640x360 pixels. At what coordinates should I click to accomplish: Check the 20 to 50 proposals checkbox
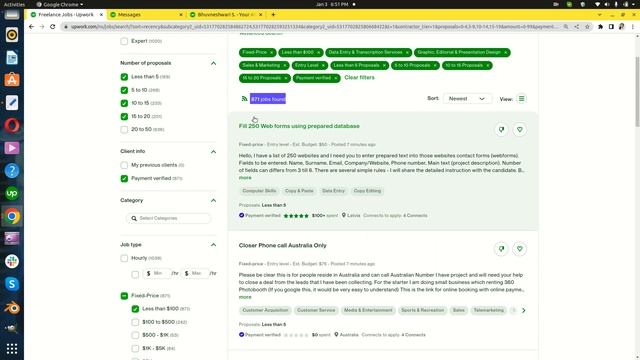pyautogui.click(x=124, y=129)
